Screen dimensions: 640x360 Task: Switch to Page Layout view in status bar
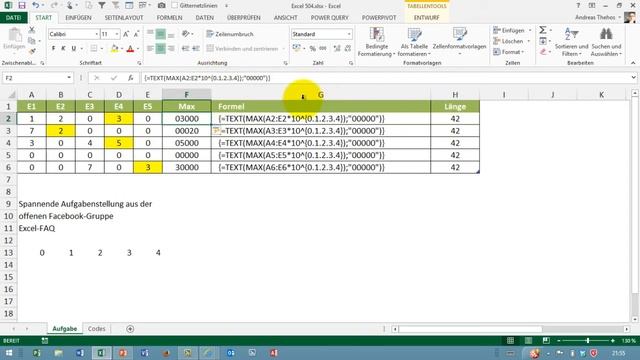click(x=528, y=341)
